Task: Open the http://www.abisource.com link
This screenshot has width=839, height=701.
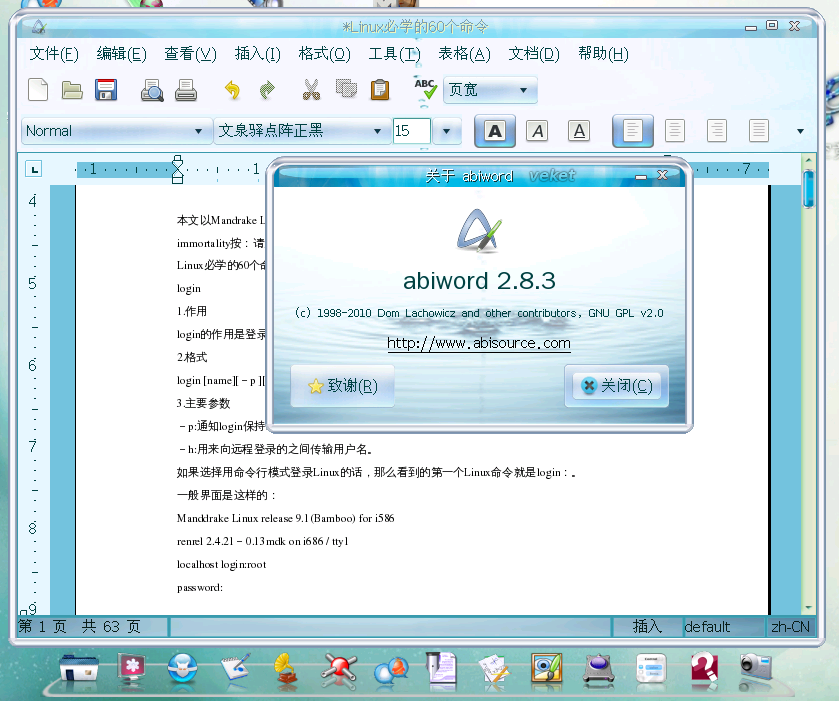Action: [479, 343]
